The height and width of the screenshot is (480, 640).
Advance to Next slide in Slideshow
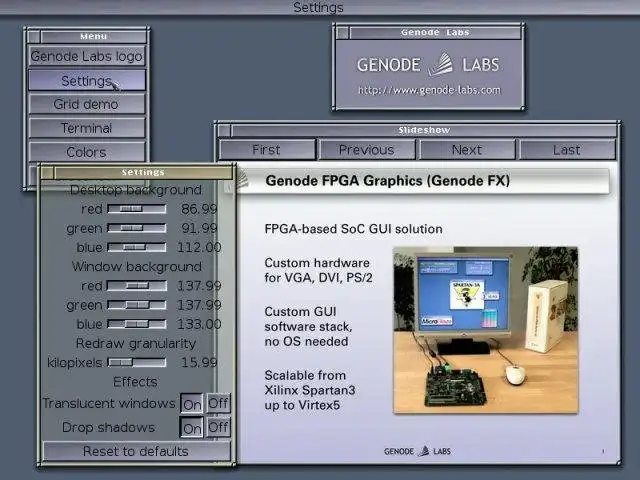coord(467,149)
